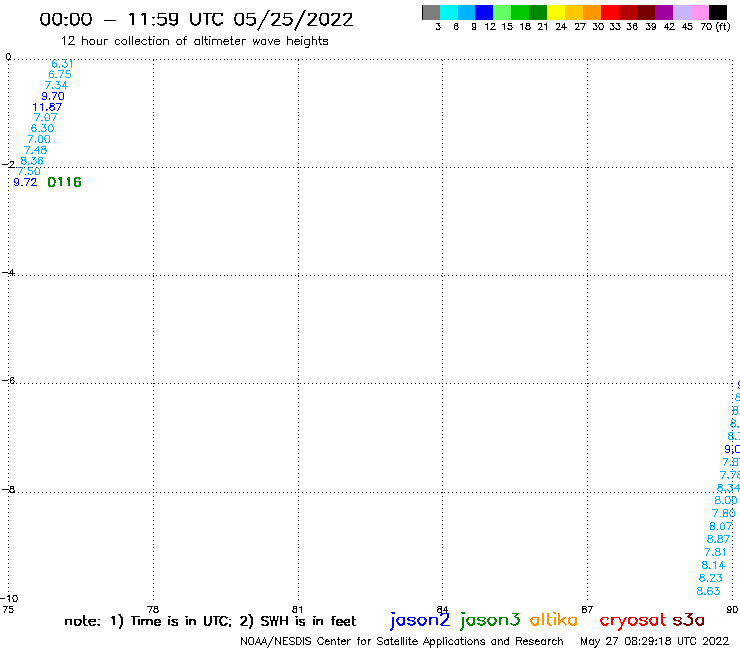
Task: Click the legend scale number 45
Action: click(x=687, y=27)
